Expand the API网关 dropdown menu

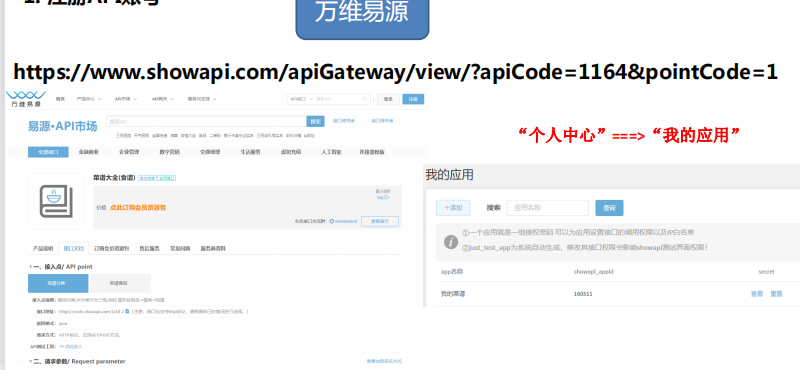pyautogui.click(x=163, y=99)
